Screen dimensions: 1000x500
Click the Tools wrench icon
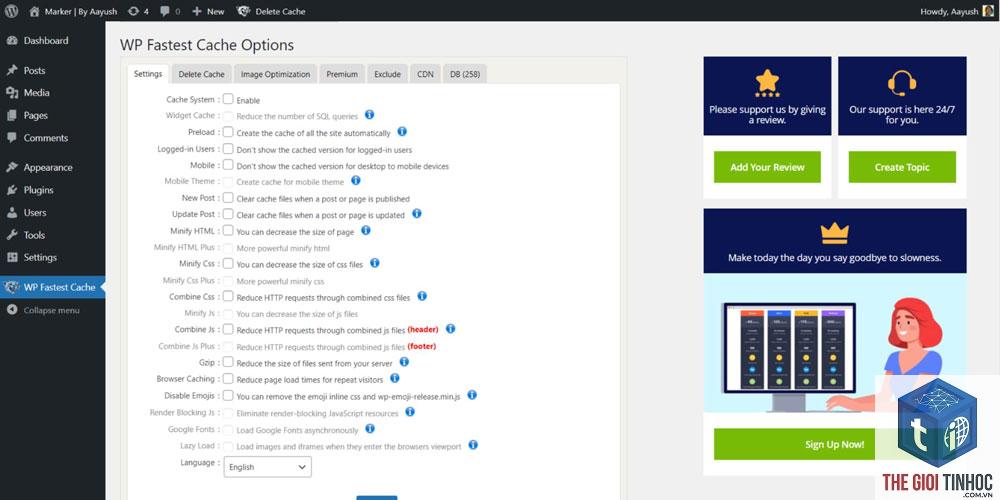pyautogui.click(x=11, y=235)
